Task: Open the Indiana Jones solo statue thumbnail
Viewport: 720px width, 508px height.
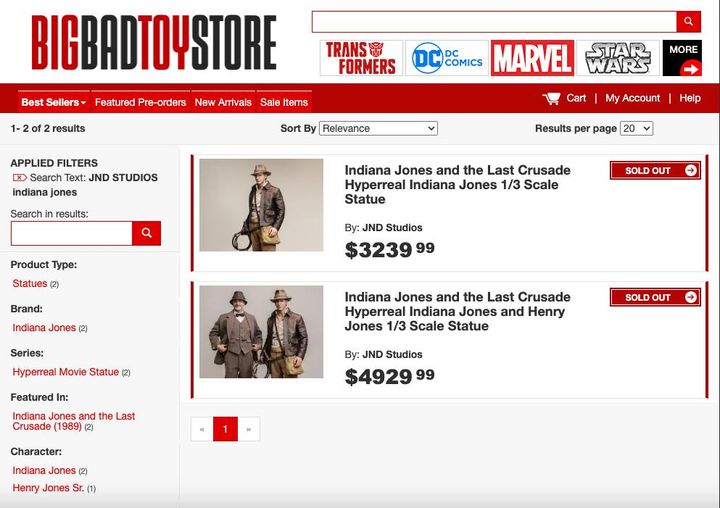Action: pyautogui.click(x=261, y=205)
